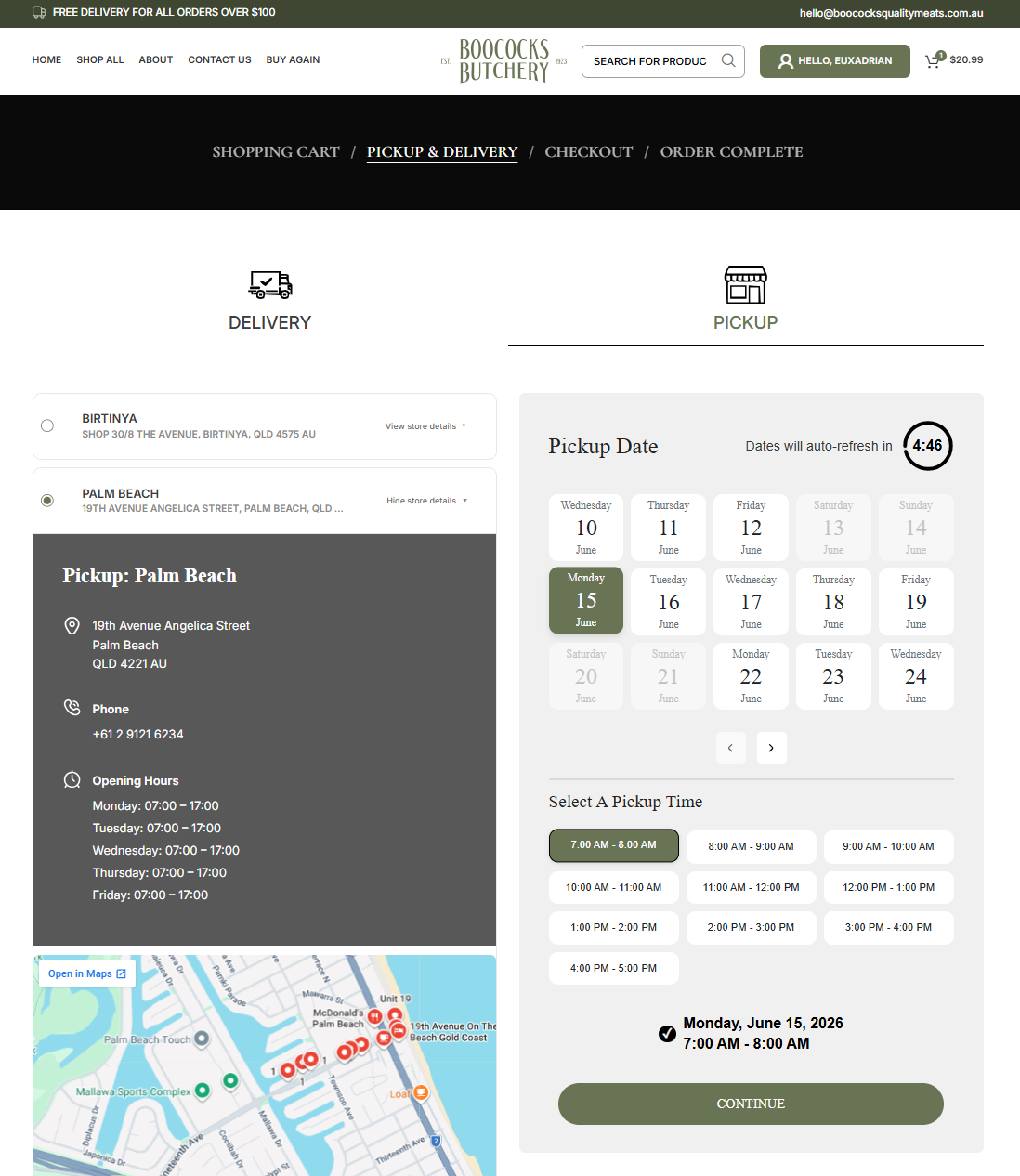
Task: Choose Wednesday 17 June pickup date
Action: click(x=752, y=602)
